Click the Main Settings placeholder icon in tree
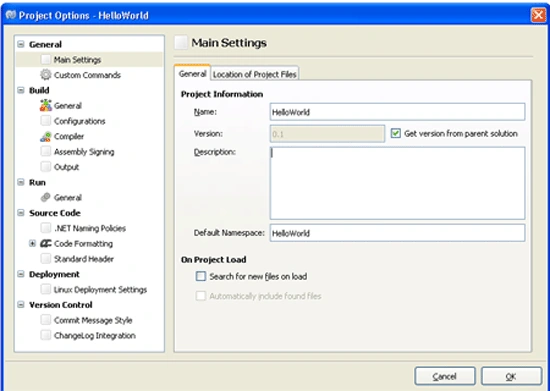The image size is (550, 391). tap(46, 59)
